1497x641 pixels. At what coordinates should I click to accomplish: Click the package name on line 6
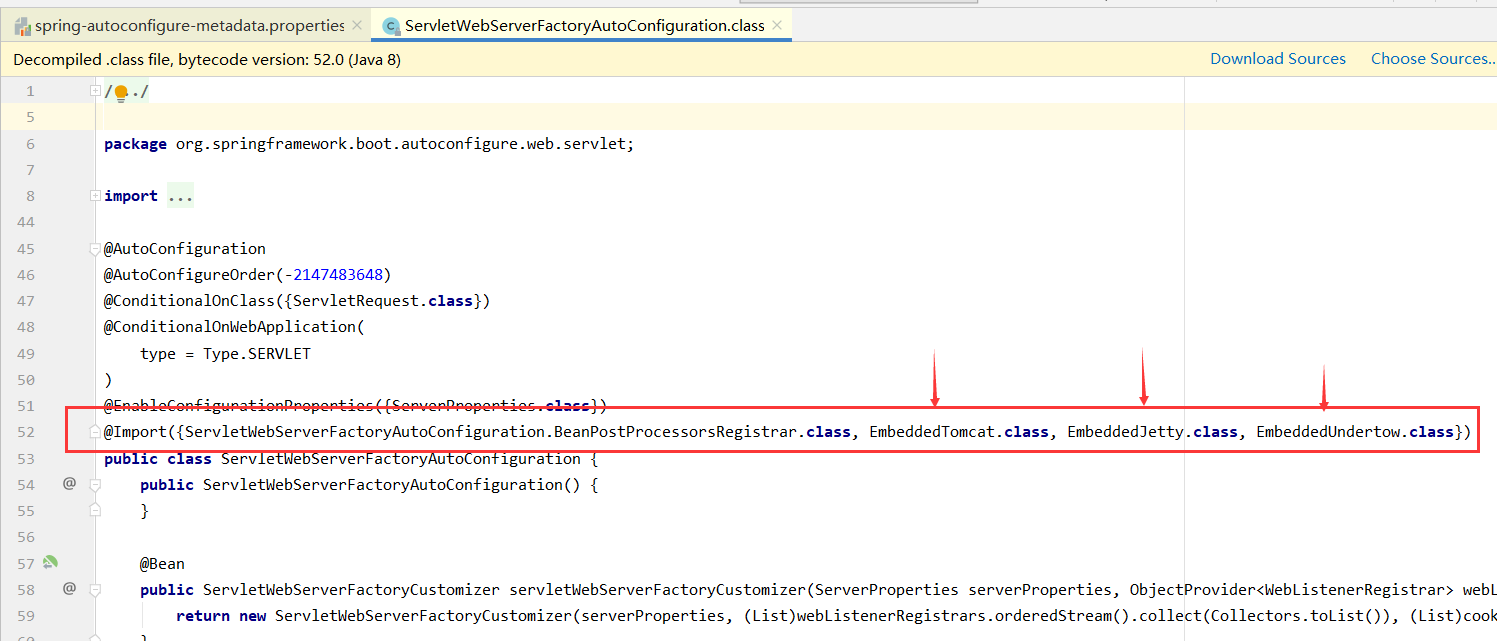pos(402,144)
